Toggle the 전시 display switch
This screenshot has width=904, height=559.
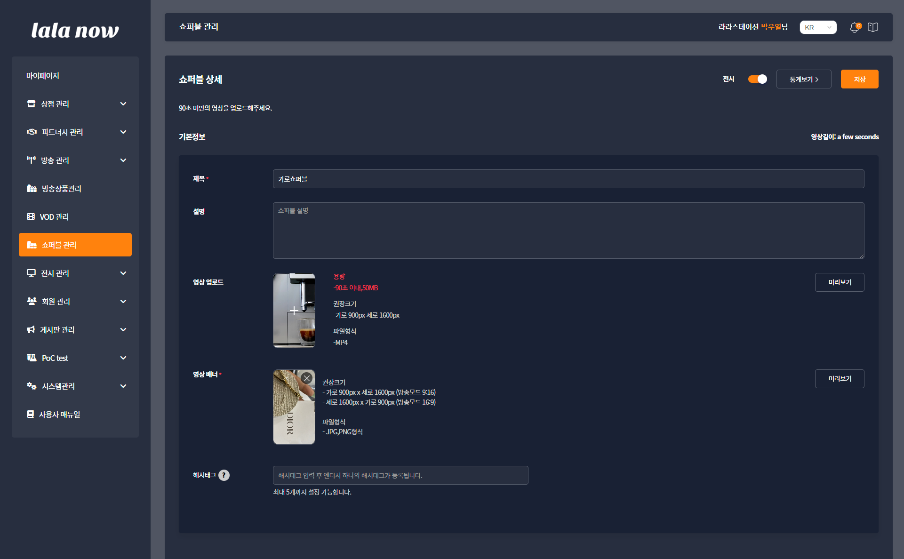click(x=757, y=79)
